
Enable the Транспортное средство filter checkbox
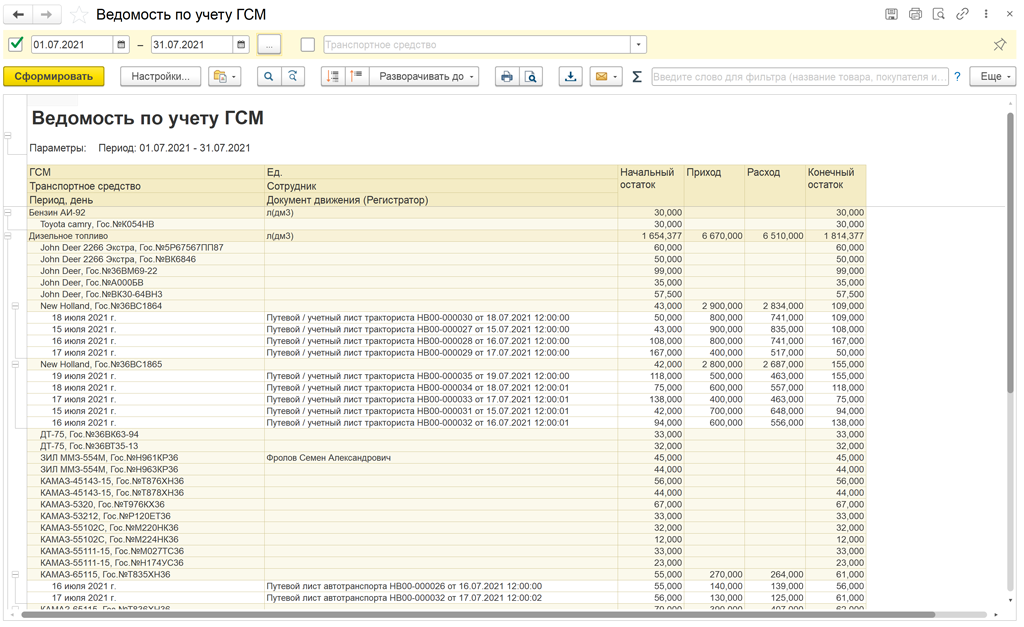(x=307, y=45)
